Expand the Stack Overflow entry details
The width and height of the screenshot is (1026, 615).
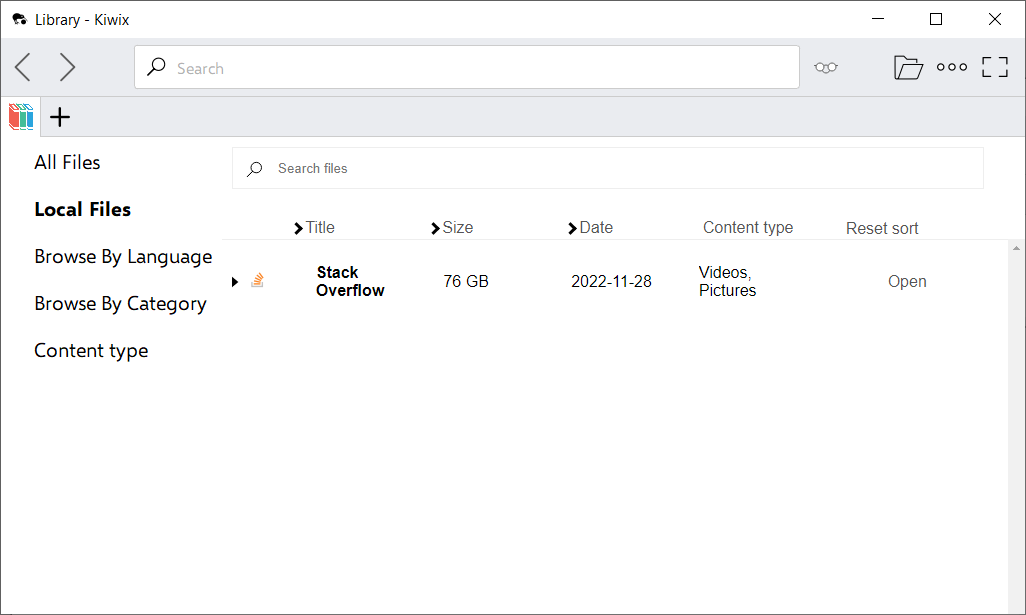point(234,281)
